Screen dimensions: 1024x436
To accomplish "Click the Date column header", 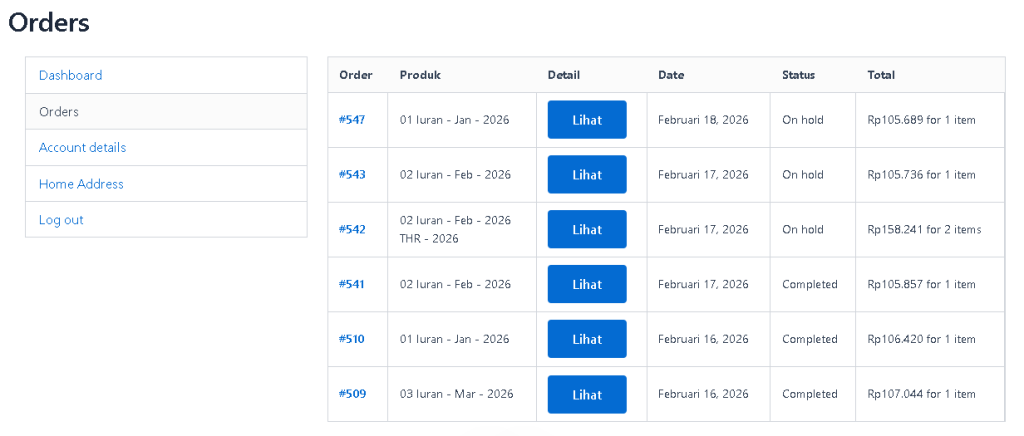I will pos(671,75).
